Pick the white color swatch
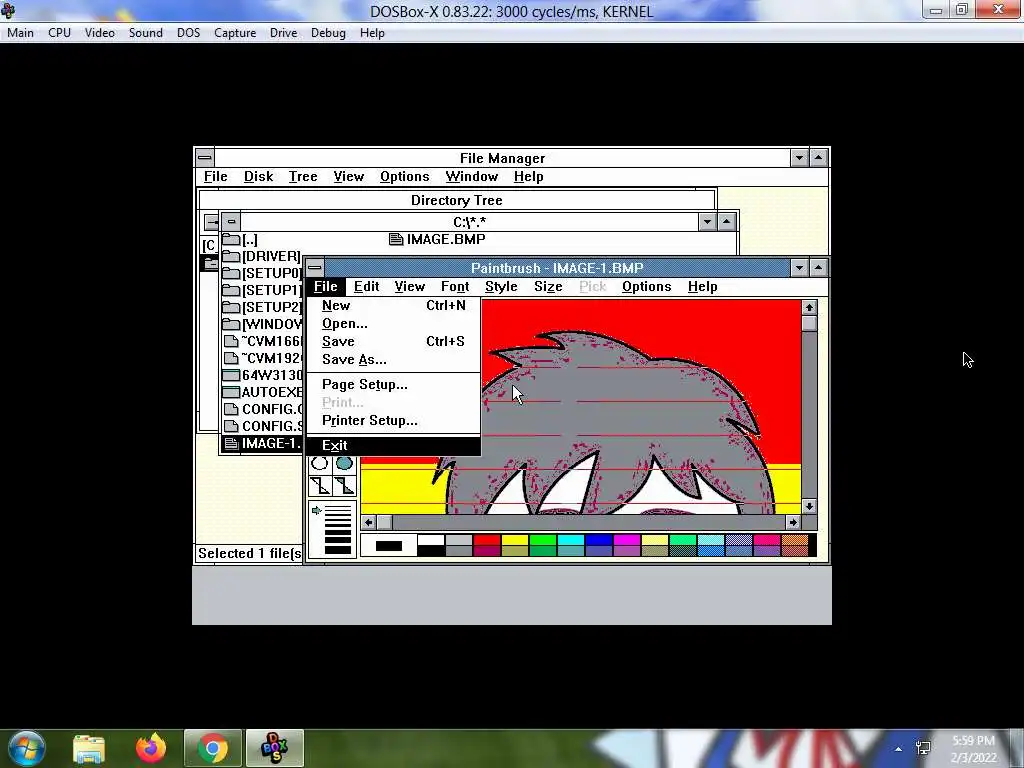1024x768 pixels. coord(430,540)
